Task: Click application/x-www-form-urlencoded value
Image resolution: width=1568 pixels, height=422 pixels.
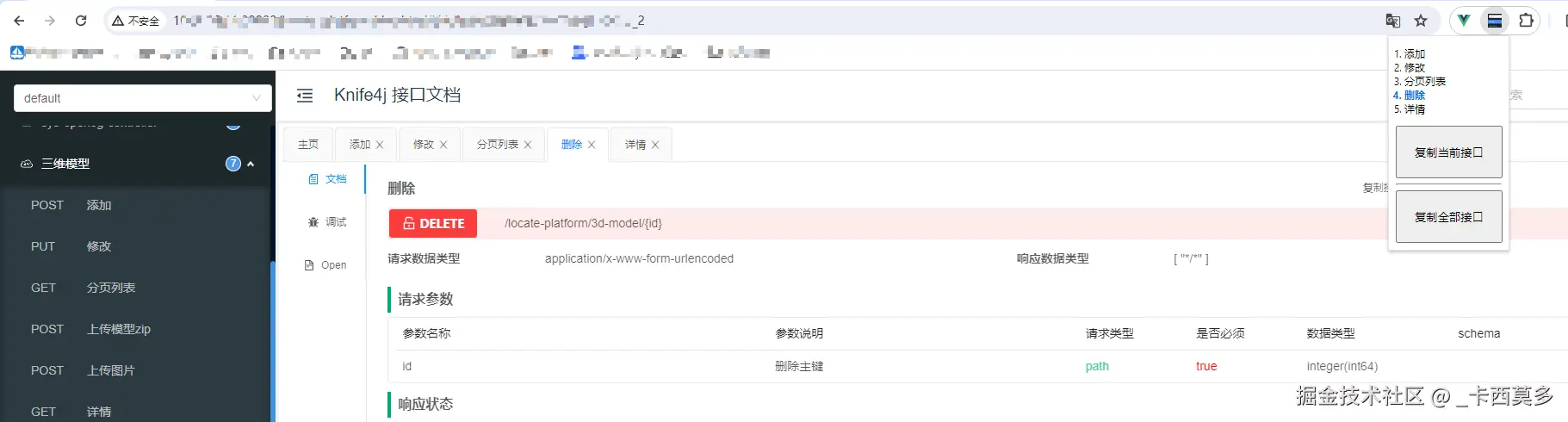Action: pyautogui.click(x=639, y=258)
